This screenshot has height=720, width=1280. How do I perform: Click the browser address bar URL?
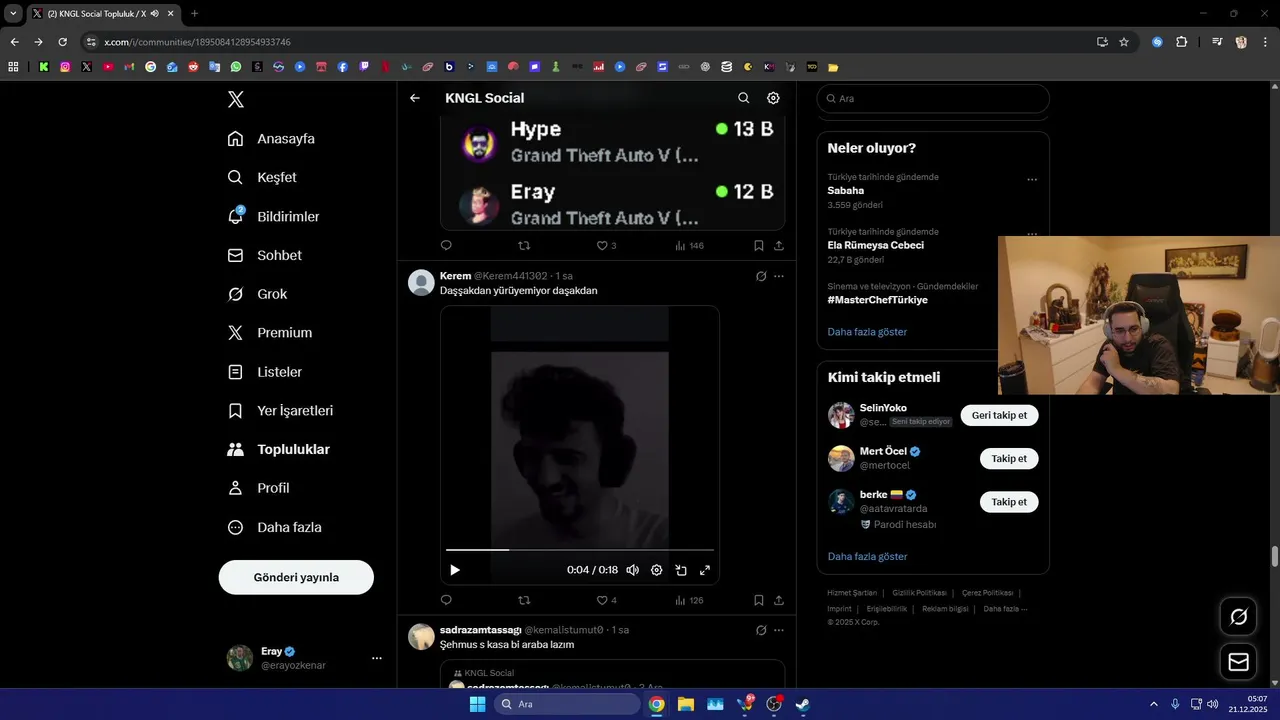[x=197, y=42]
